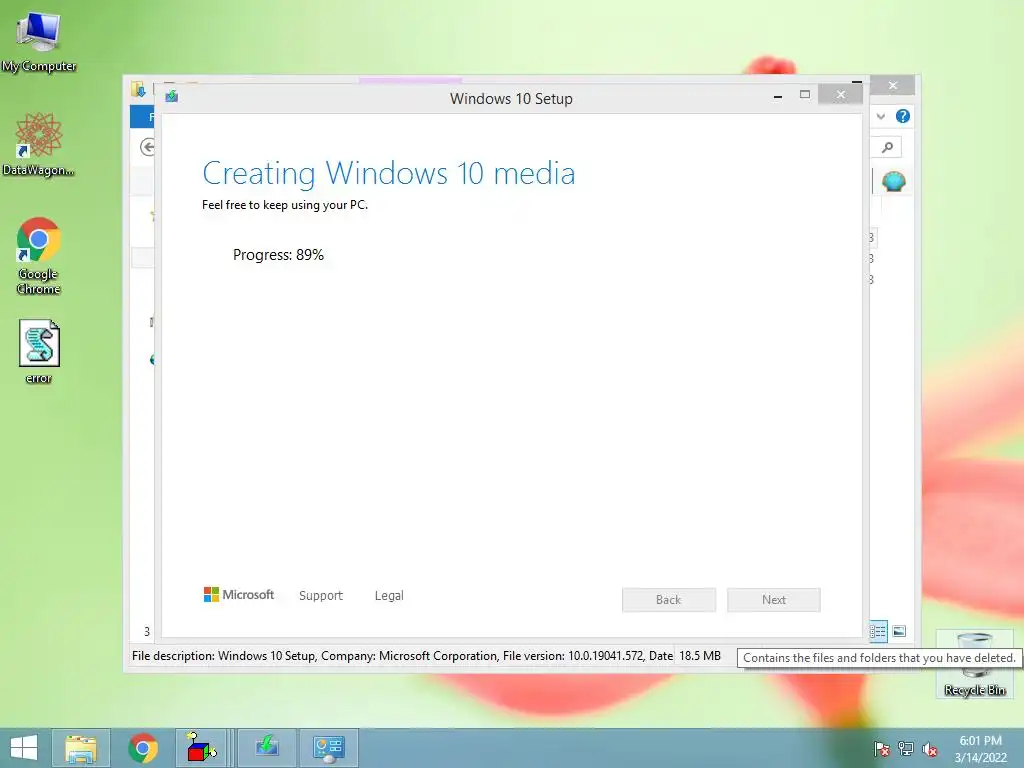The image size is (1024, 768).
Task: Expand the Explorer ribbon chevron
Action: click(881, 116)
